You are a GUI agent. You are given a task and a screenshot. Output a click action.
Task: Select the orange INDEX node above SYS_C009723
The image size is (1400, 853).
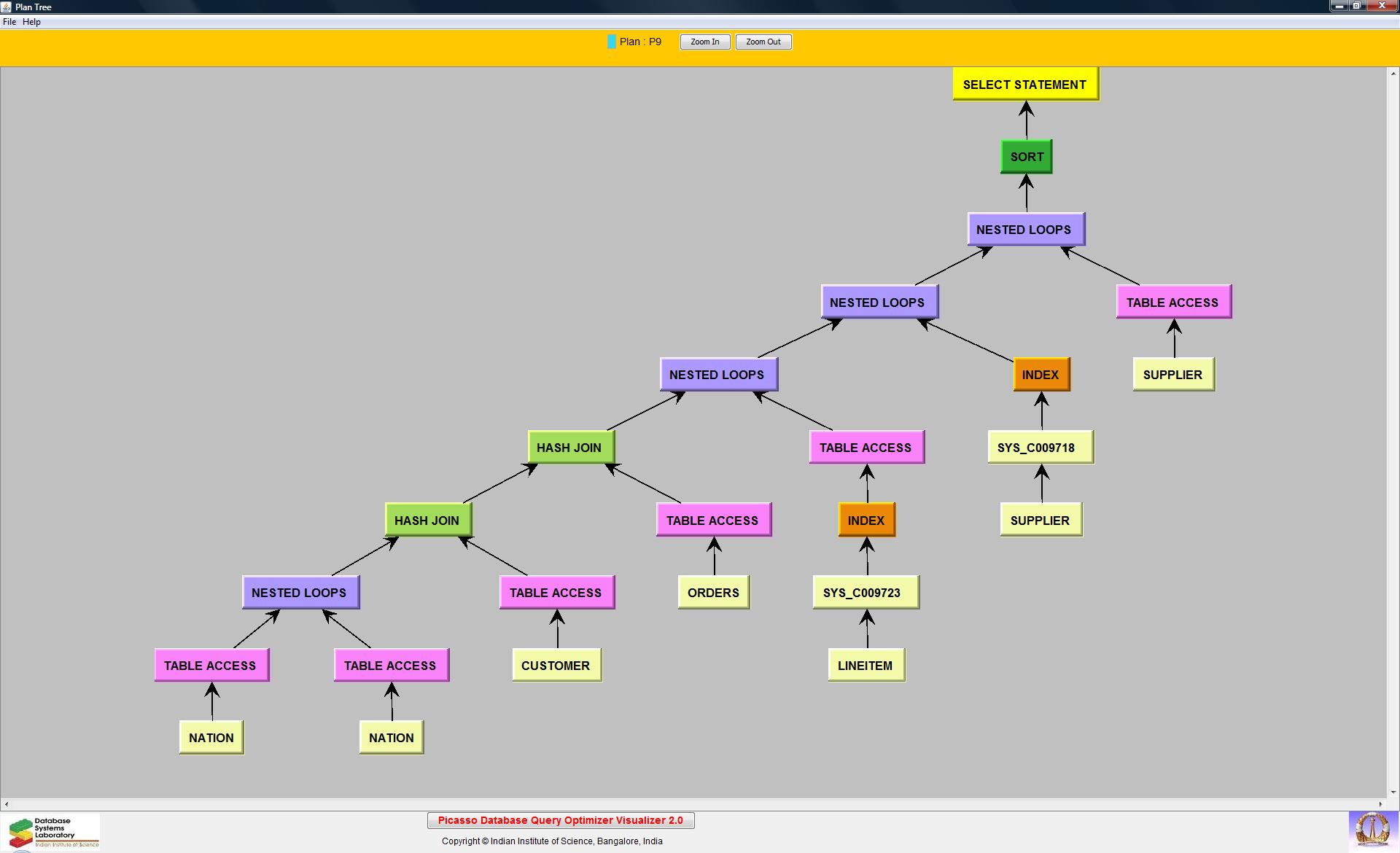(x=866, y=521)
